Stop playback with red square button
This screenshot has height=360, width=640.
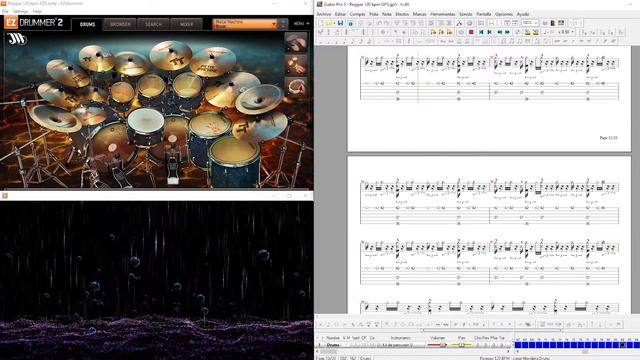(x=471, y=32)
